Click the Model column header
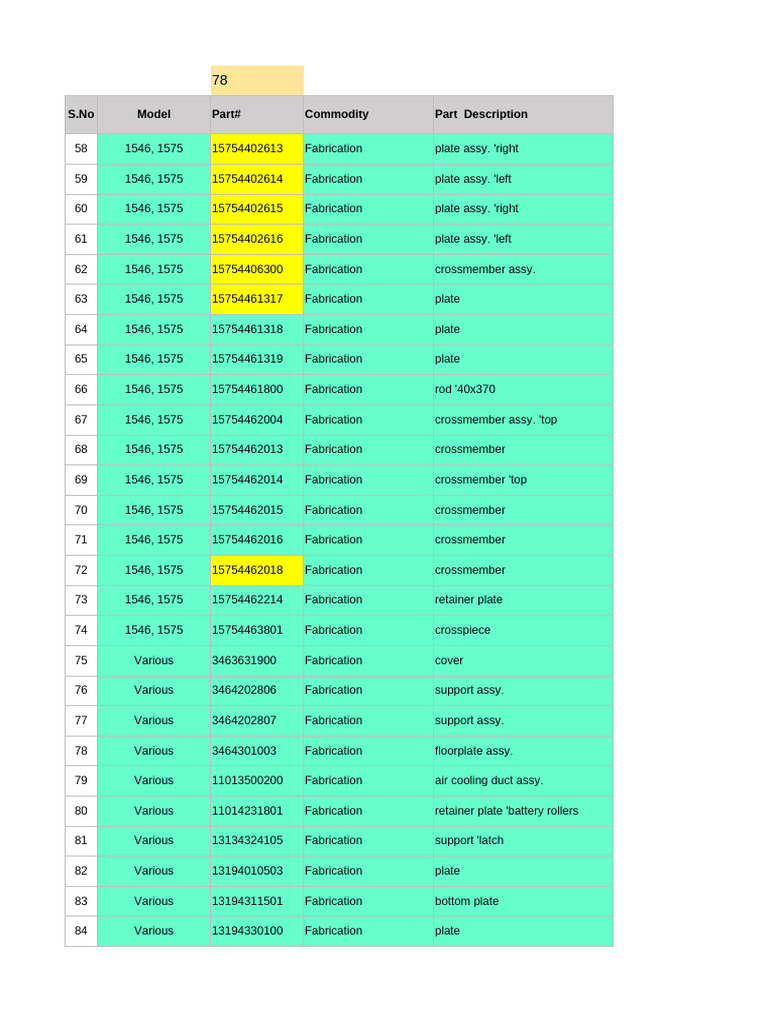Screen dimensions: 768x1024 coord(153,114)
